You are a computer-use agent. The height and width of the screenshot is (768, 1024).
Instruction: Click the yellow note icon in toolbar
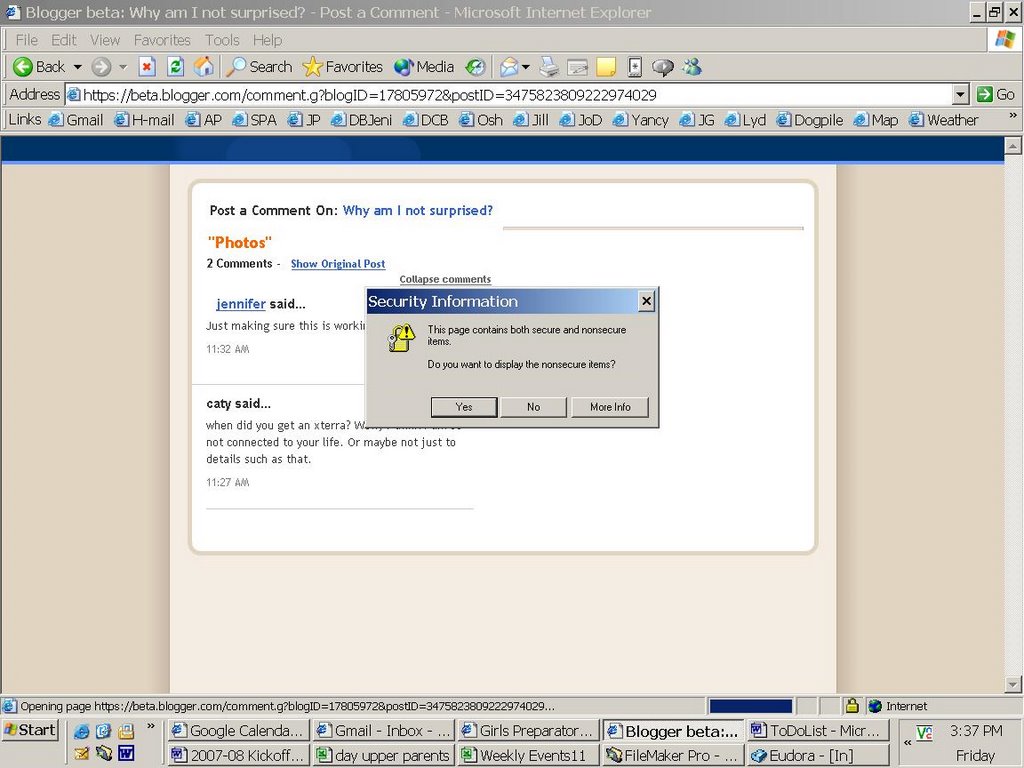[x=606, y=67]
